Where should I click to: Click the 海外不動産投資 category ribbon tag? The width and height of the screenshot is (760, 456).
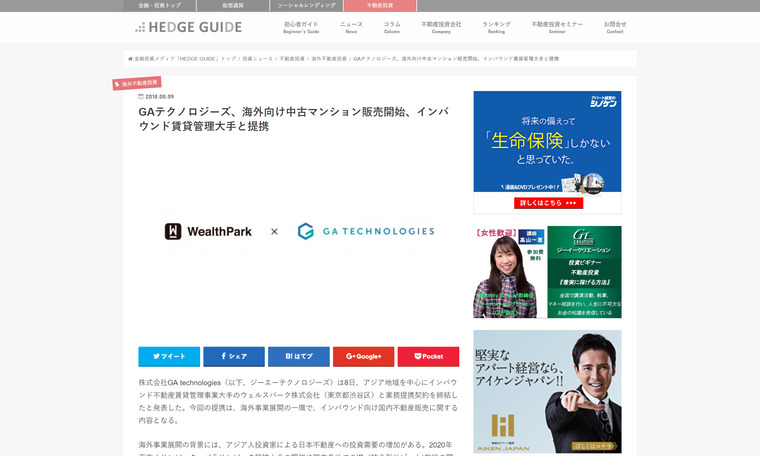coord(136,83)
